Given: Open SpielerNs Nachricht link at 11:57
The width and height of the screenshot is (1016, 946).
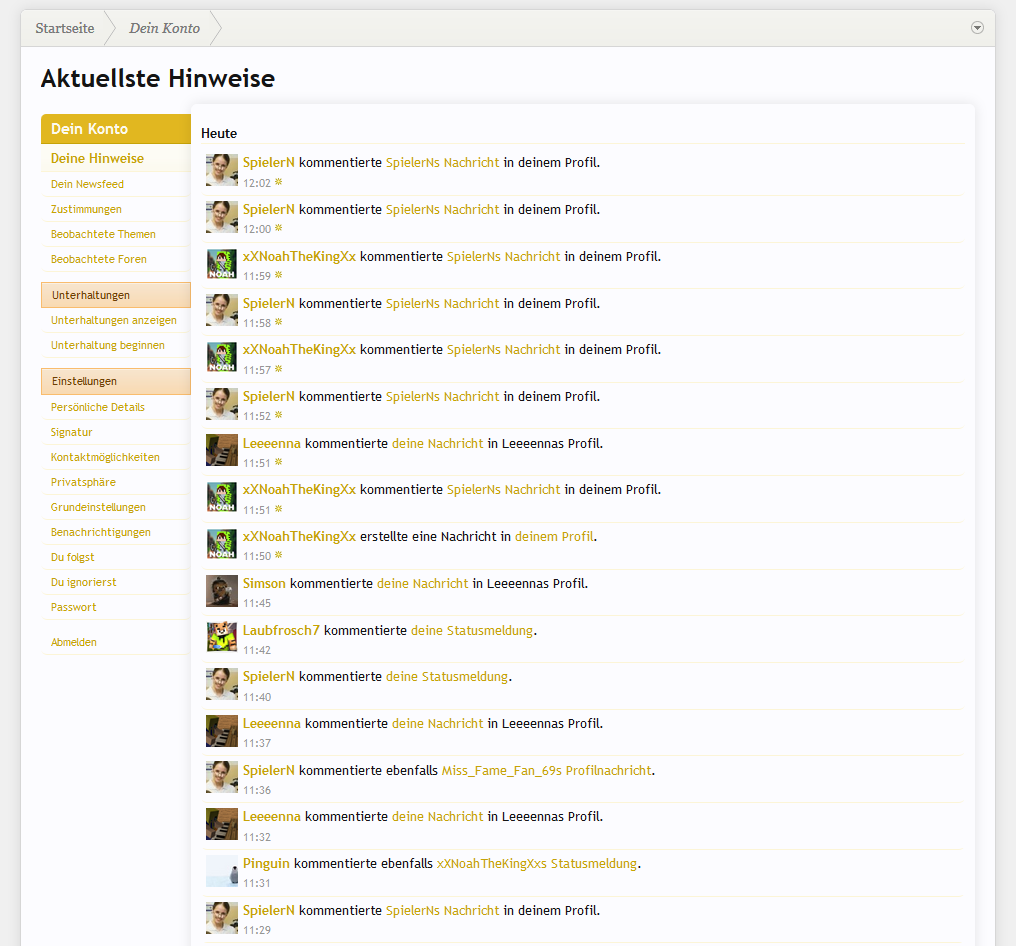Looking at the screenshot, I should click(x=503, y=350).
